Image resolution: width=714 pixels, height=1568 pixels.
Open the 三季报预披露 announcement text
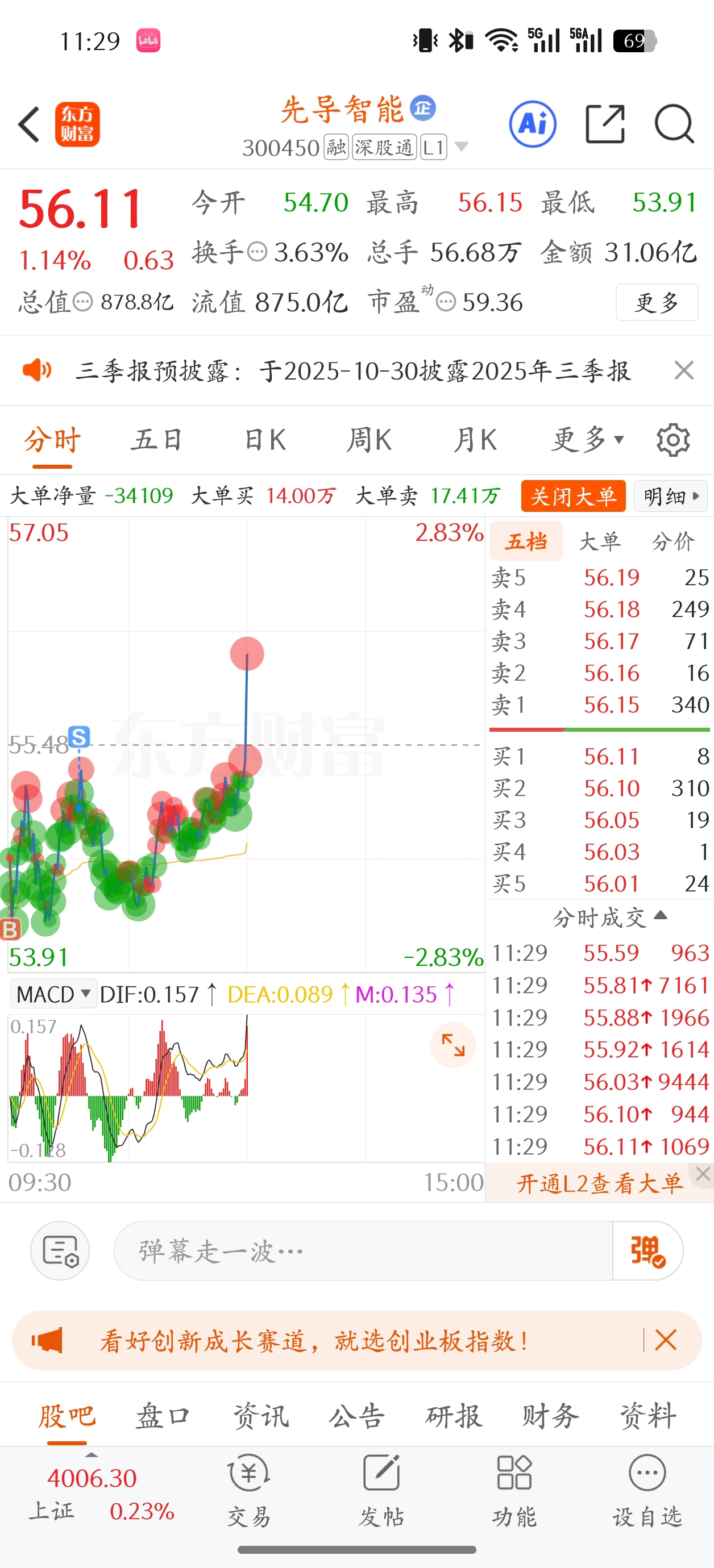352,370
